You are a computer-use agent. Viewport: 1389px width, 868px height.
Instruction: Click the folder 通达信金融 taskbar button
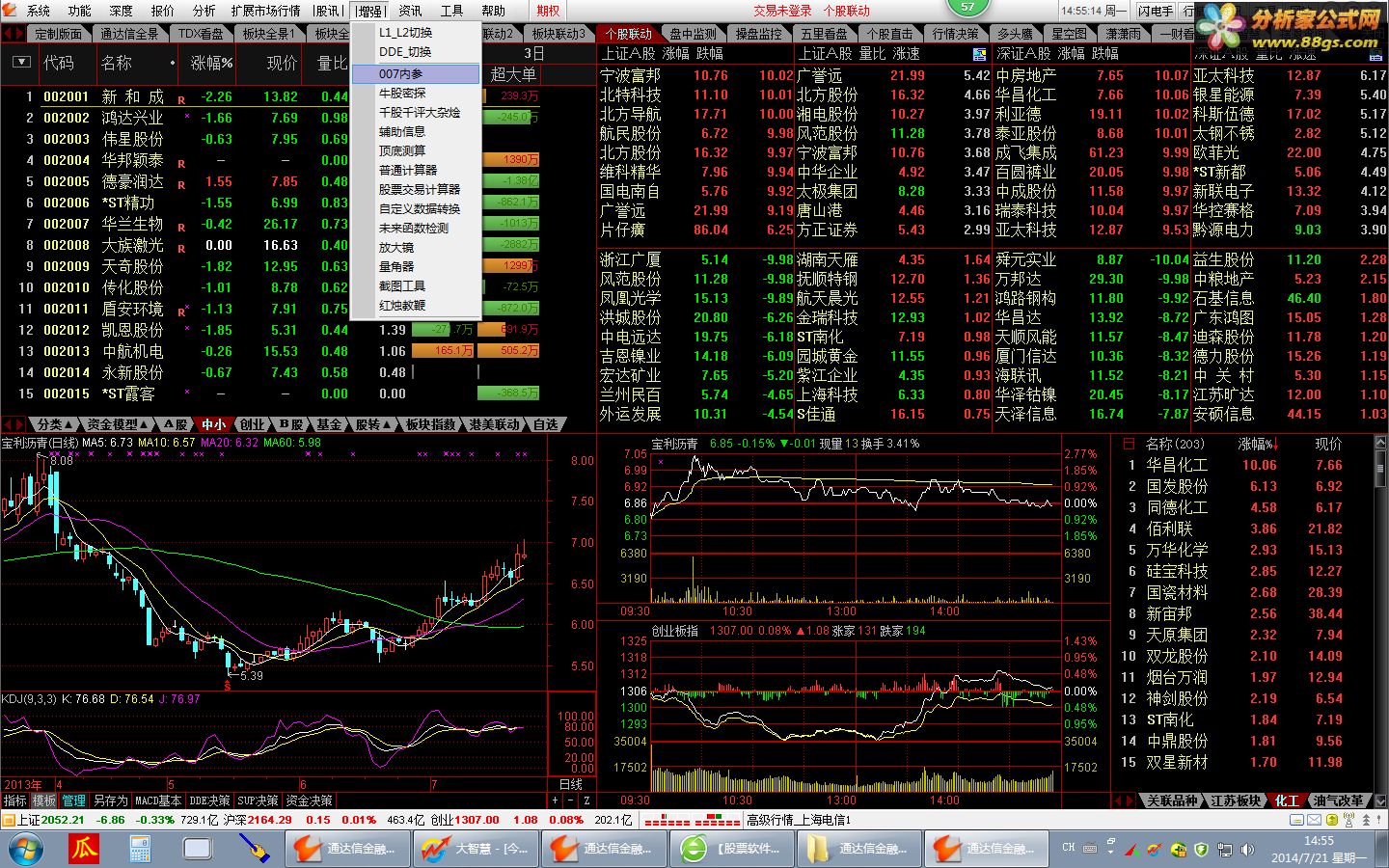[860, 849]
